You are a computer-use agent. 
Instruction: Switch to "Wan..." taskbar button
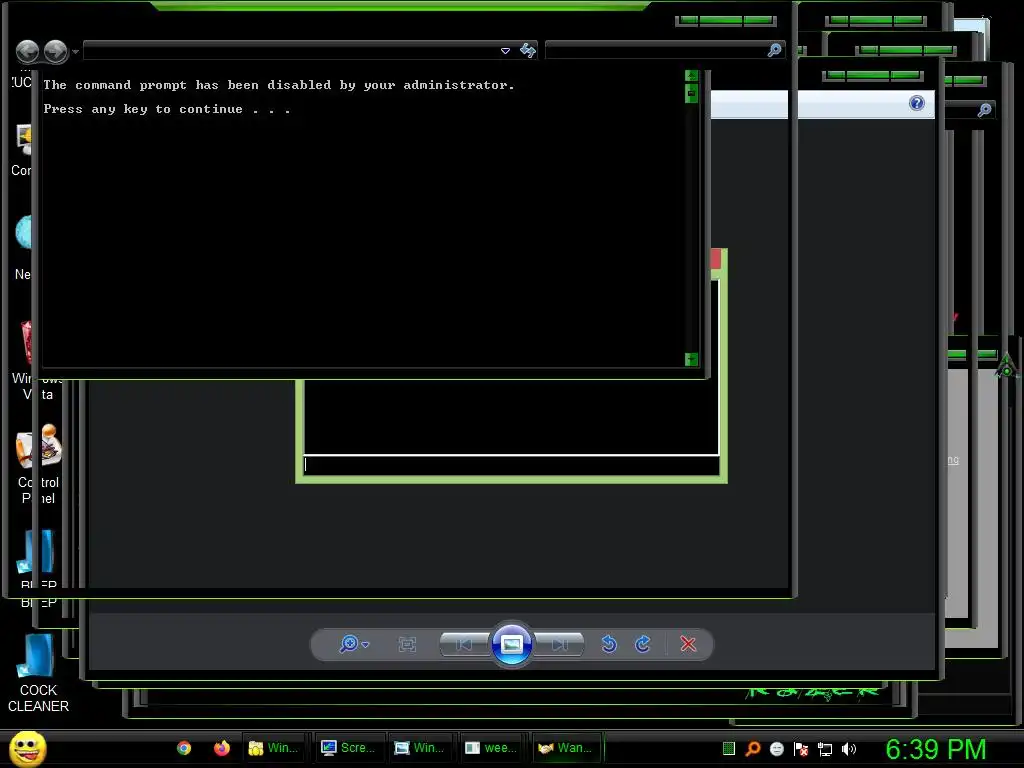pos(565,748)
